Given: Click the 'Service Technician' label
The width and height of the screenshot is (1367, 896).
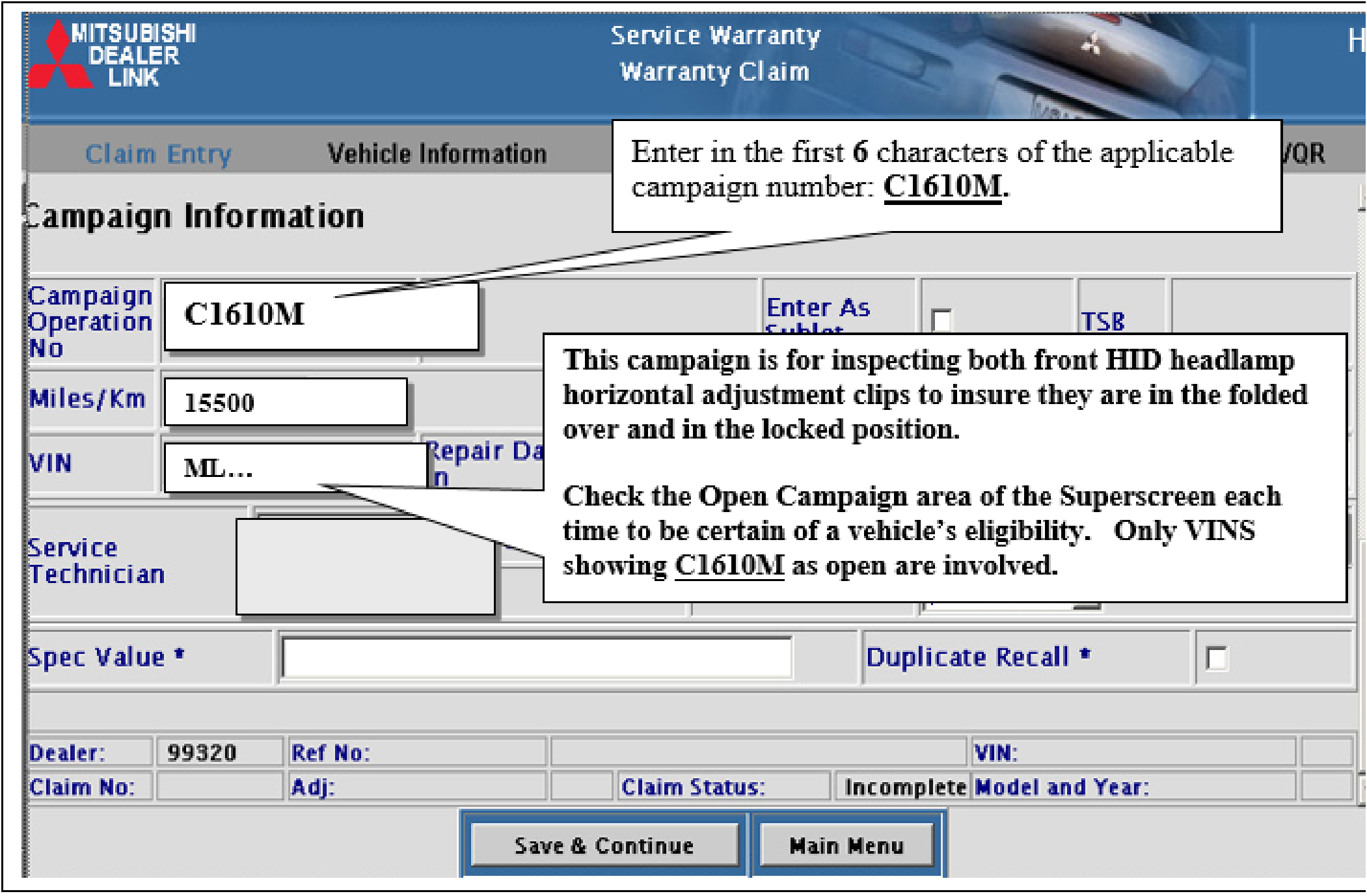Looking at the screenshot, I should tap(96, 561).
